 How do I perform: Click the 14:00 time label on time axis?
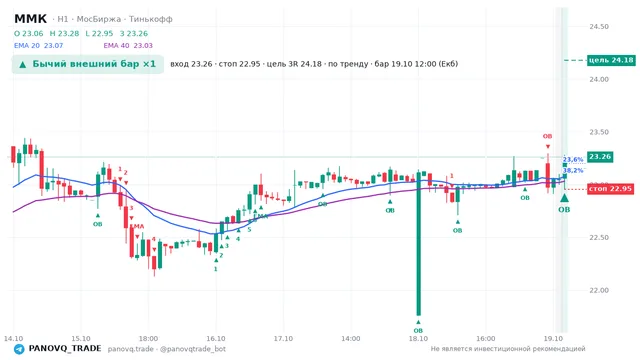pyautogui.click(x=351, y=338)
